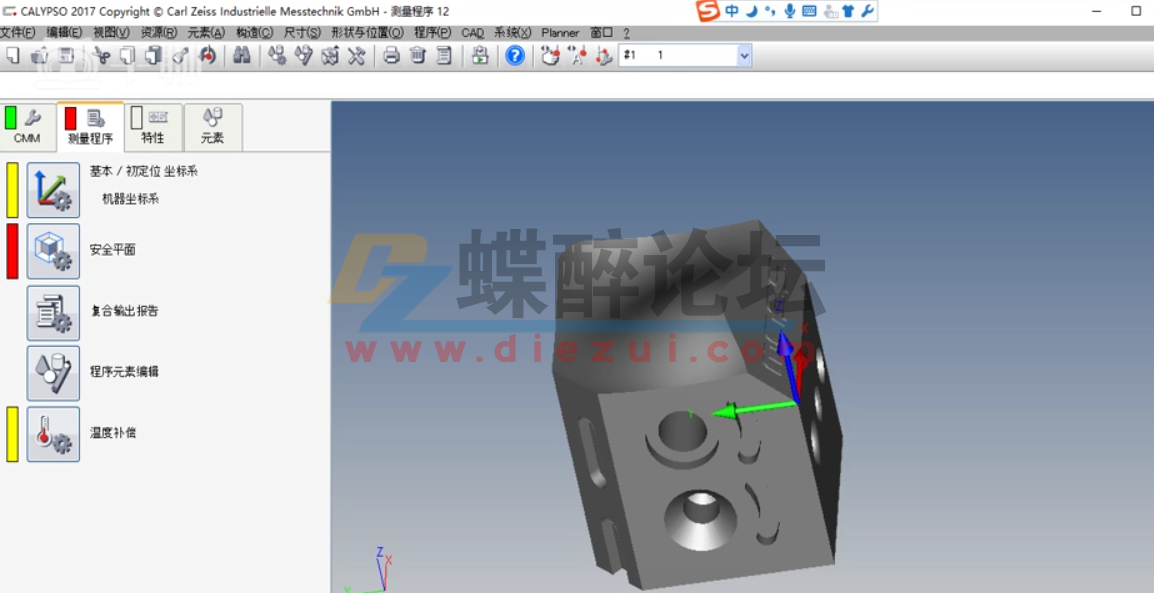The height and width of the screenshot is (593, 1154).
Task: Switch to the 特性 tab
Action: 154,126
